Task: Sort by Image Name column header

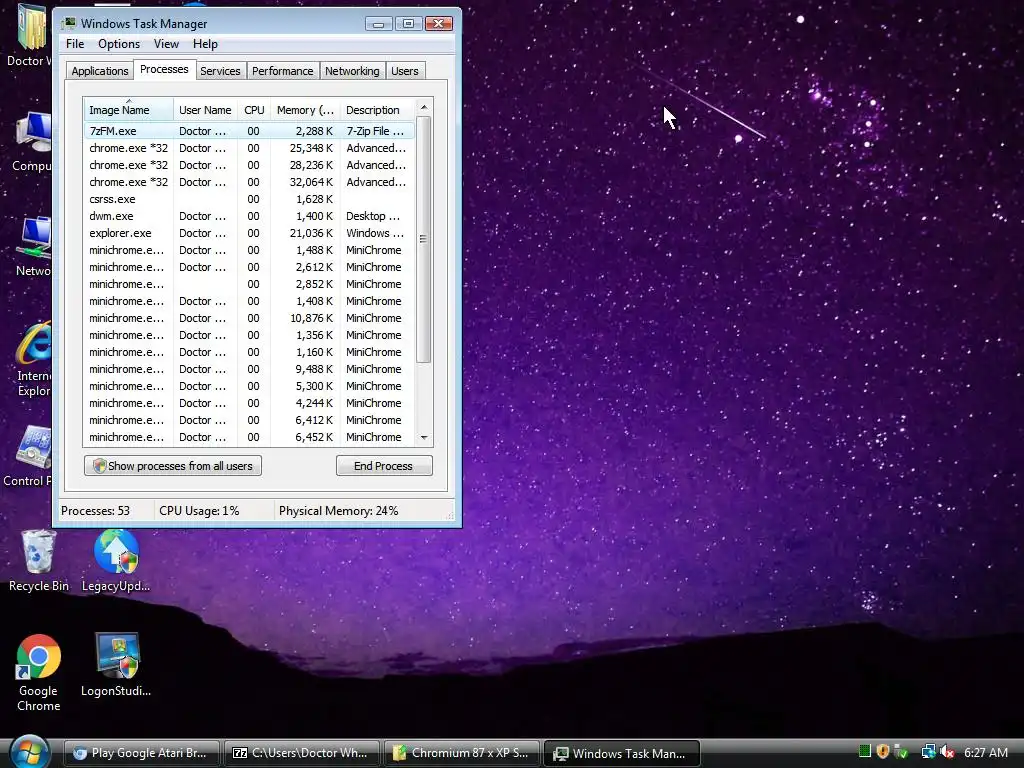Action: 128,110
